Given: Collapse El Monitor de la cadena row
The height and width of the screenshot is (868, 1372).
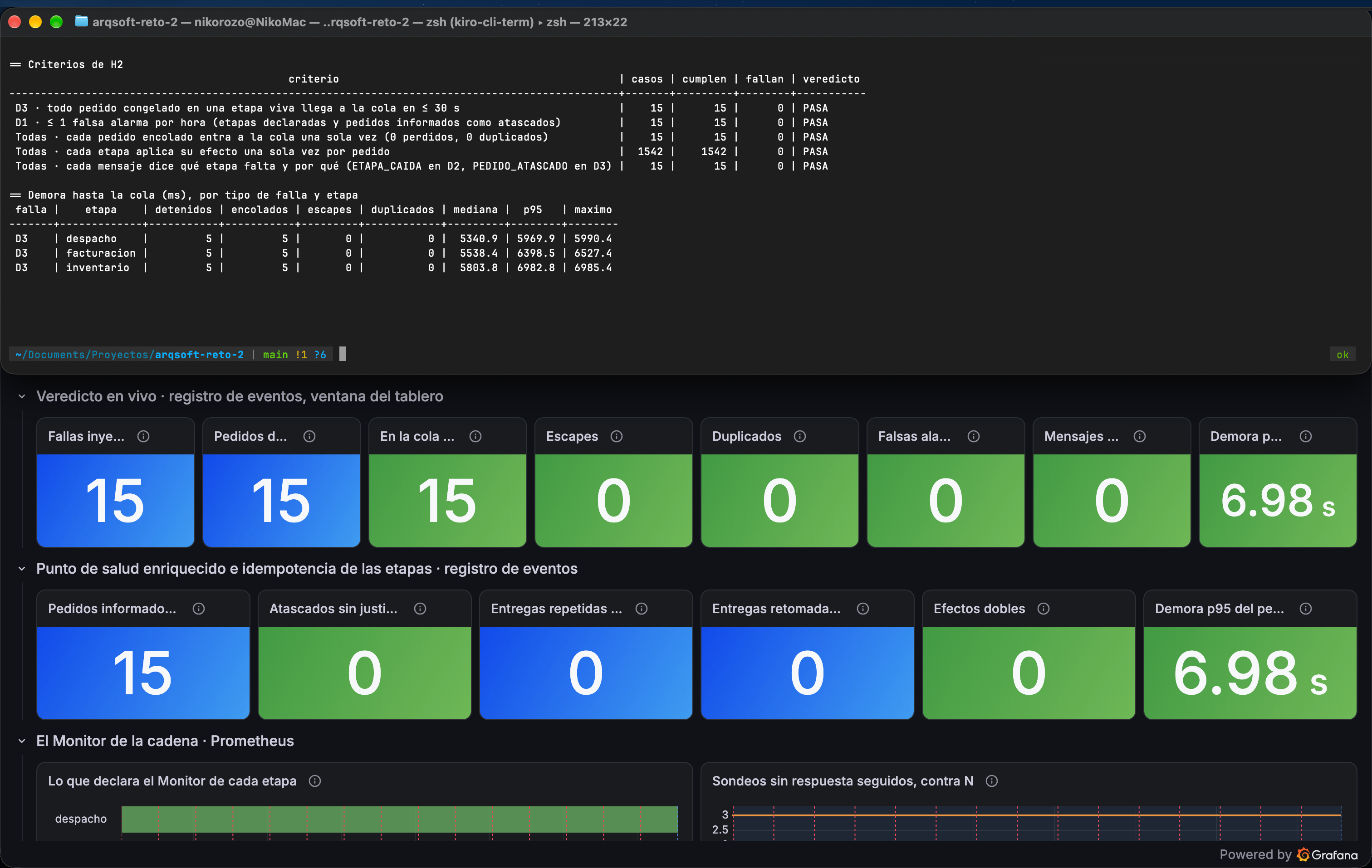Looking at the screenshot, I should point(22,741).
